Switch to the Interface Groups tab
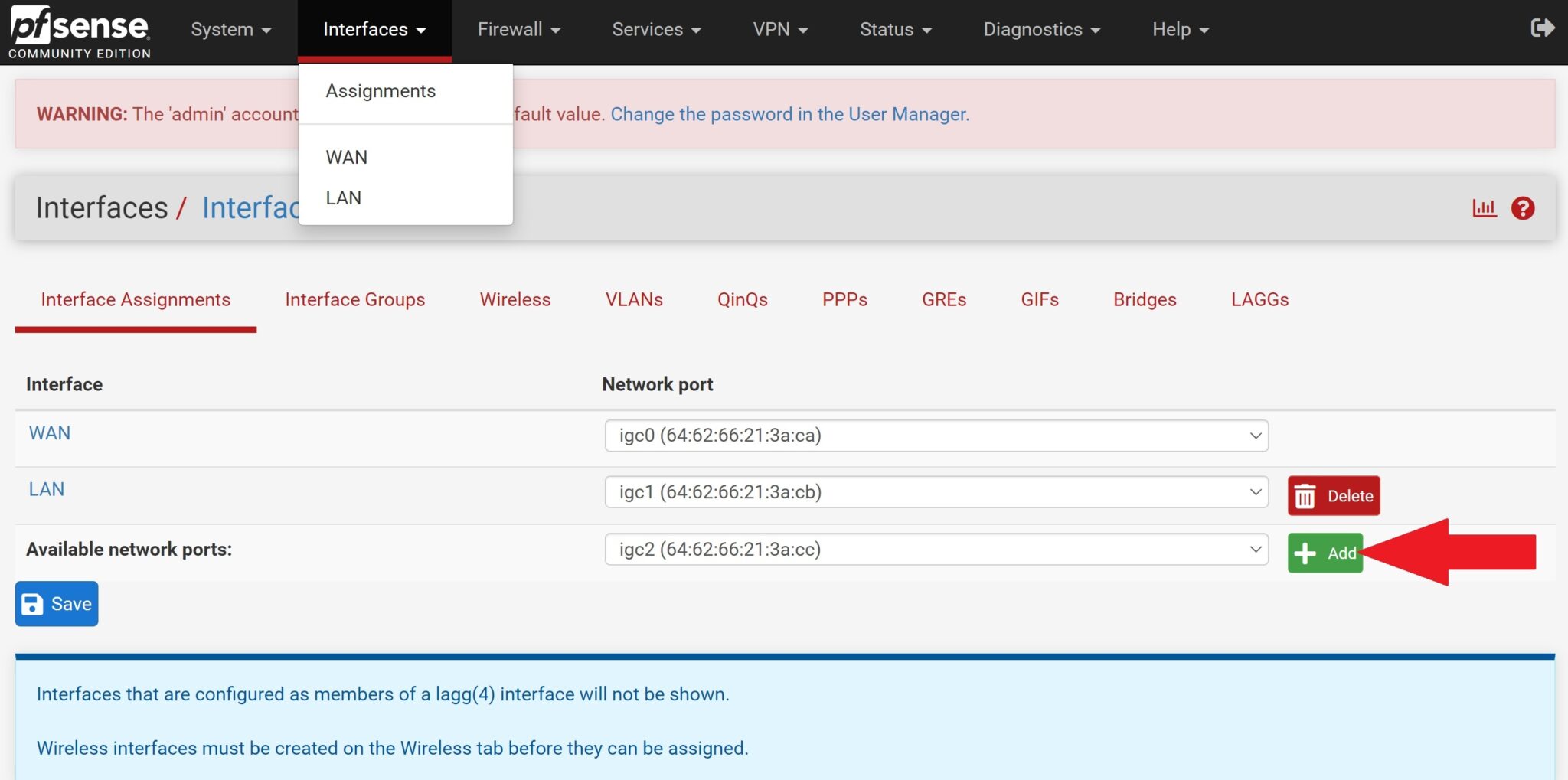 click(x=354, y=299)
